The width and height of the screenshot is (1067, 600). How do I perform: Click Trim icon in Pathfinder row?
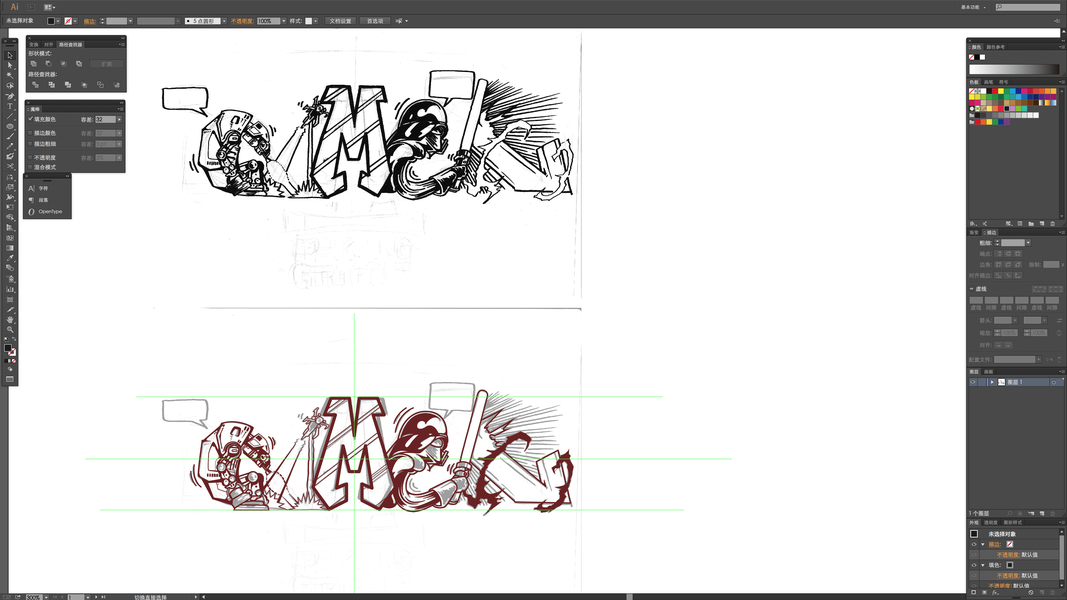(52, 84)
